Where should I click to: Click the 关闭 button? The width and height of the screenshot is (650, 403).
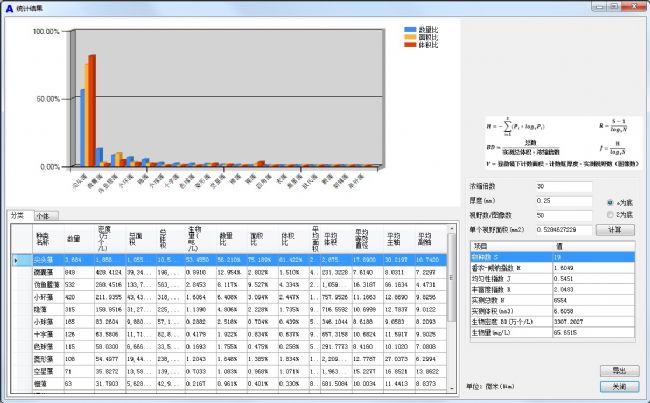click(618, 385)
